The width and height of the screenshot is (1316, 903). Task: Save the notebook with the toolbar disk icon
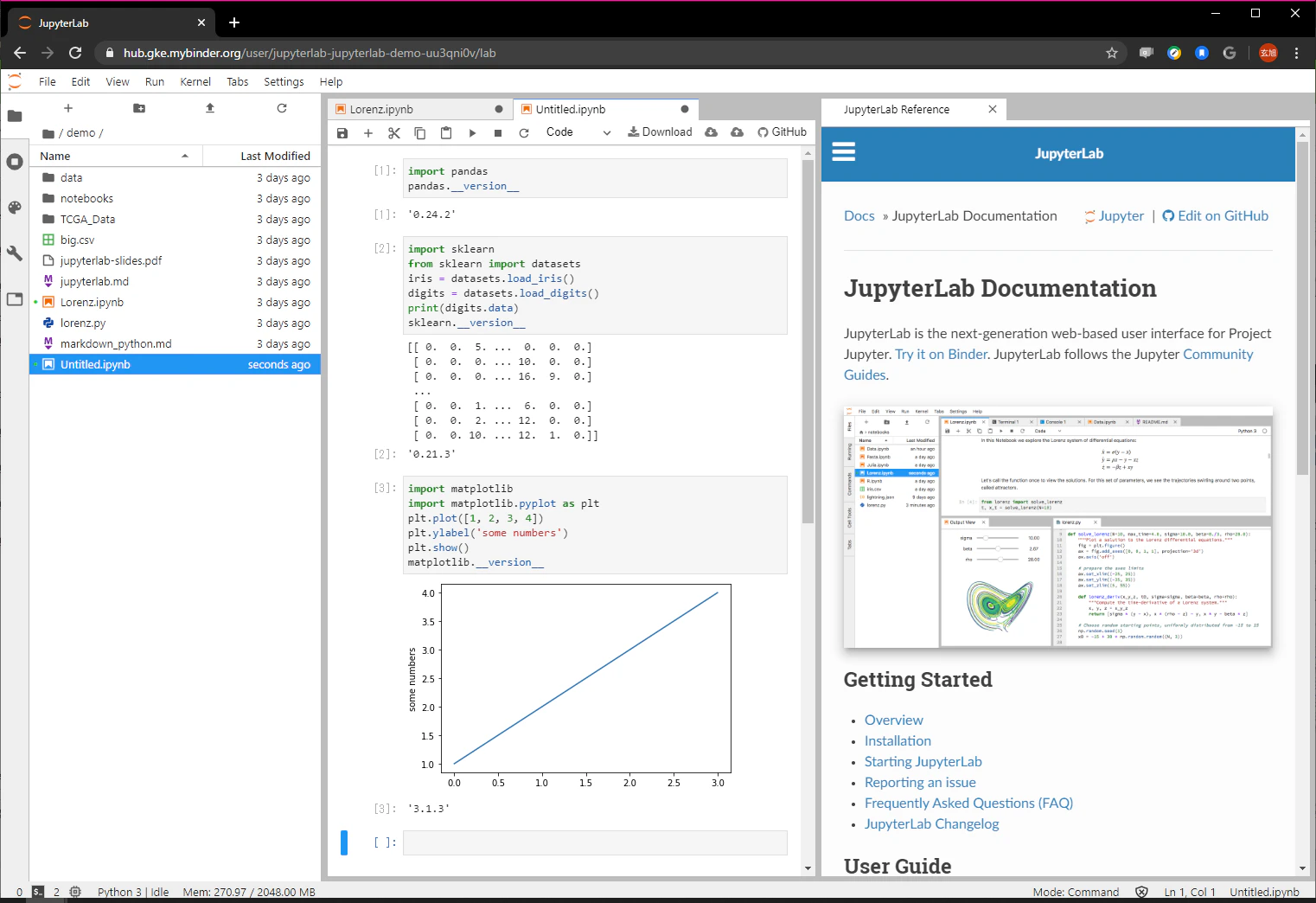coord(342,133)
